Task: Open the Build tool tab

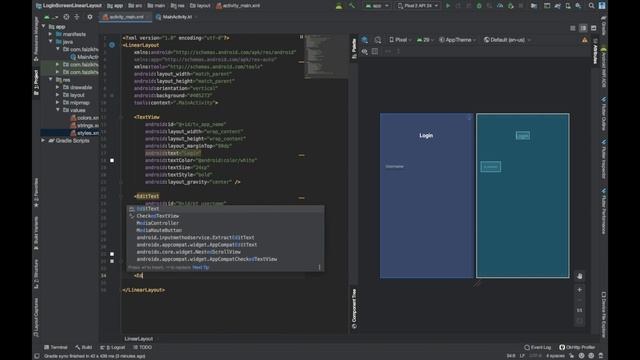Action: (84, 347)
